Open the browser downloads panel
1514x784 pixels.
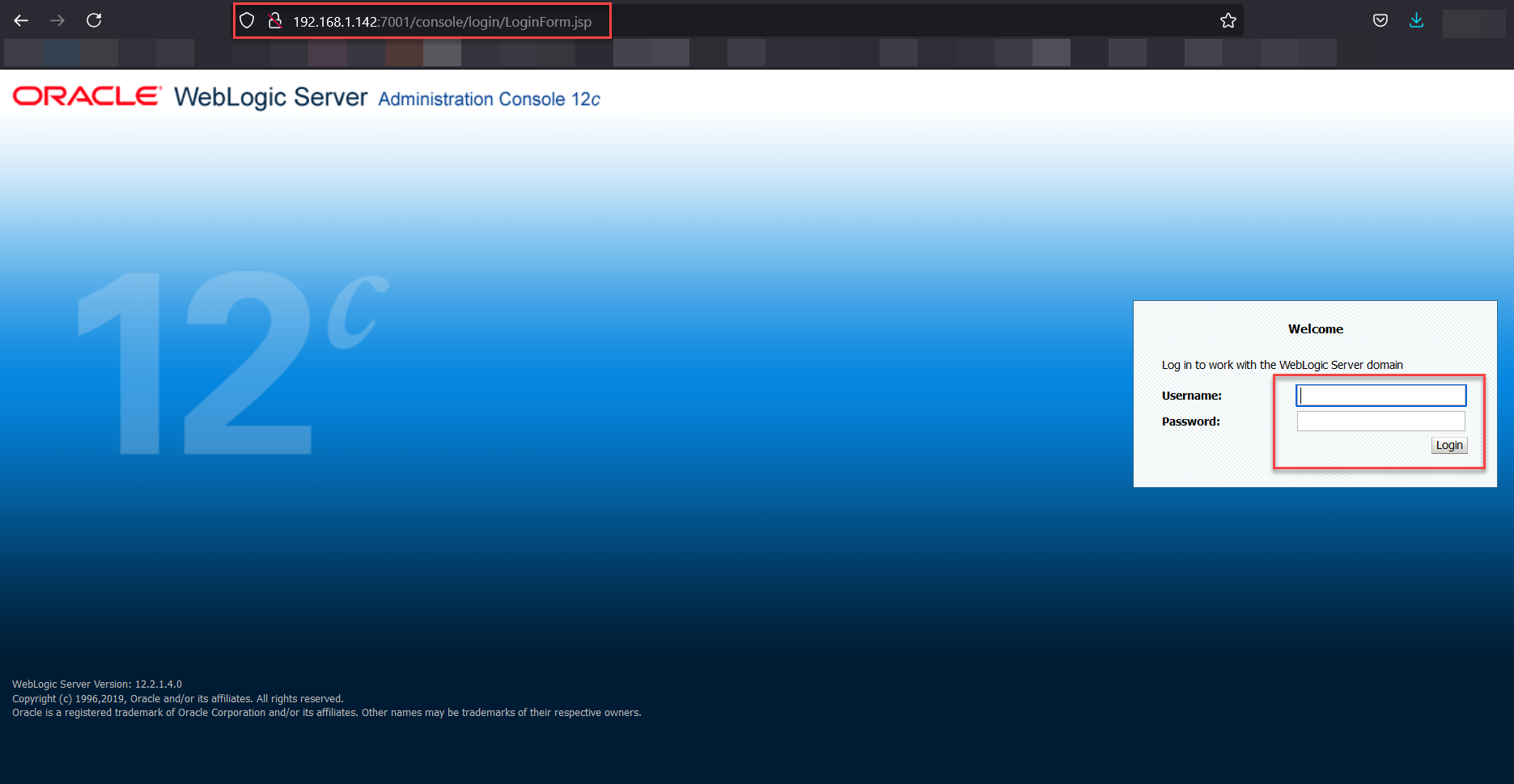[x=1416, y=20]
